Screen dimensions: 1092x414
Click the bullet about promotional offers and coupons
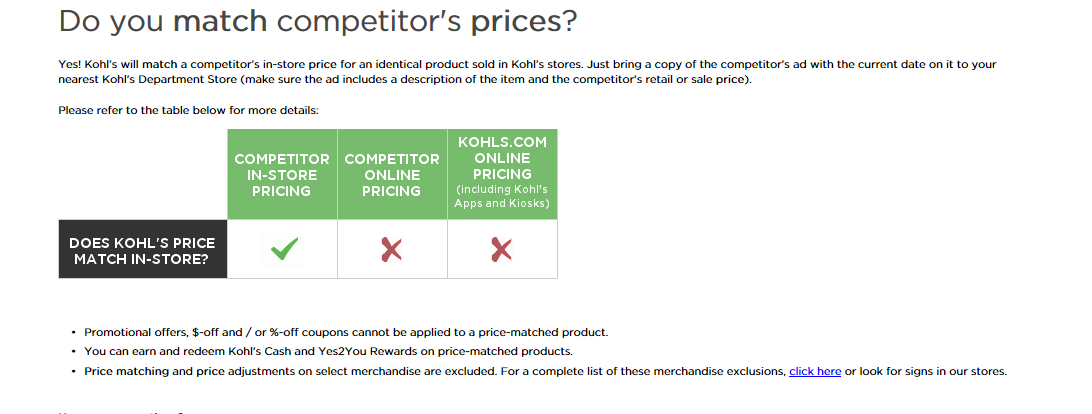click(345, 332)
